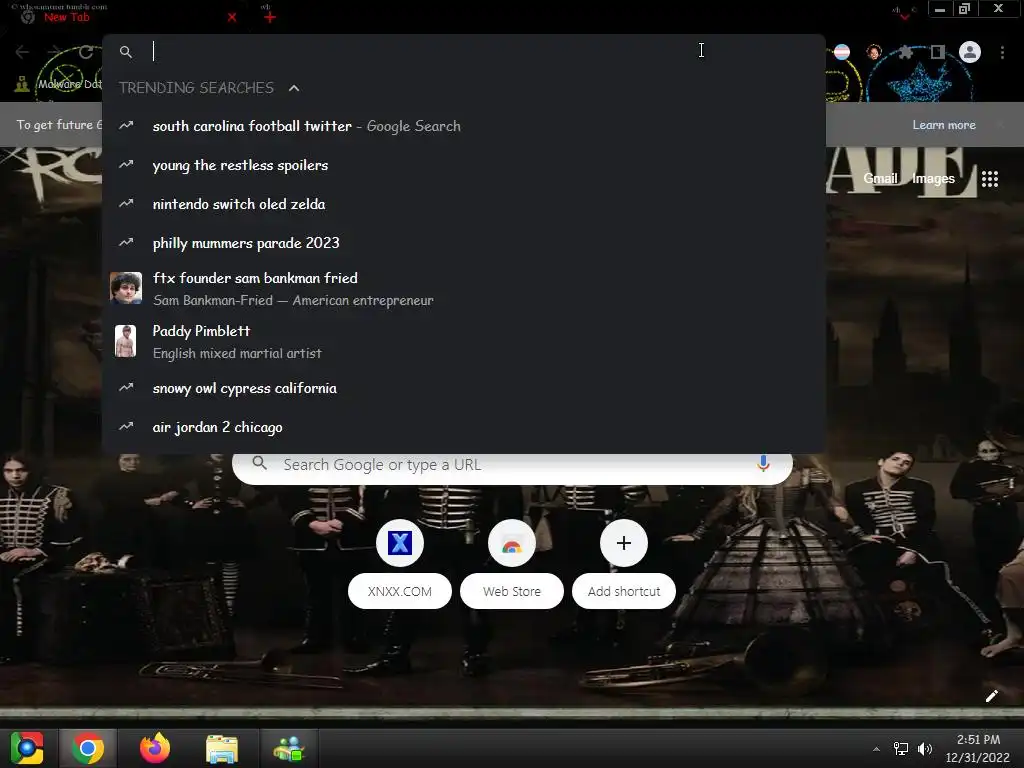The height and width of the screenshot is (768, 1024).
Task: Select suggestion ftx founder sam bankman fried
Action: tap(464, 289)
